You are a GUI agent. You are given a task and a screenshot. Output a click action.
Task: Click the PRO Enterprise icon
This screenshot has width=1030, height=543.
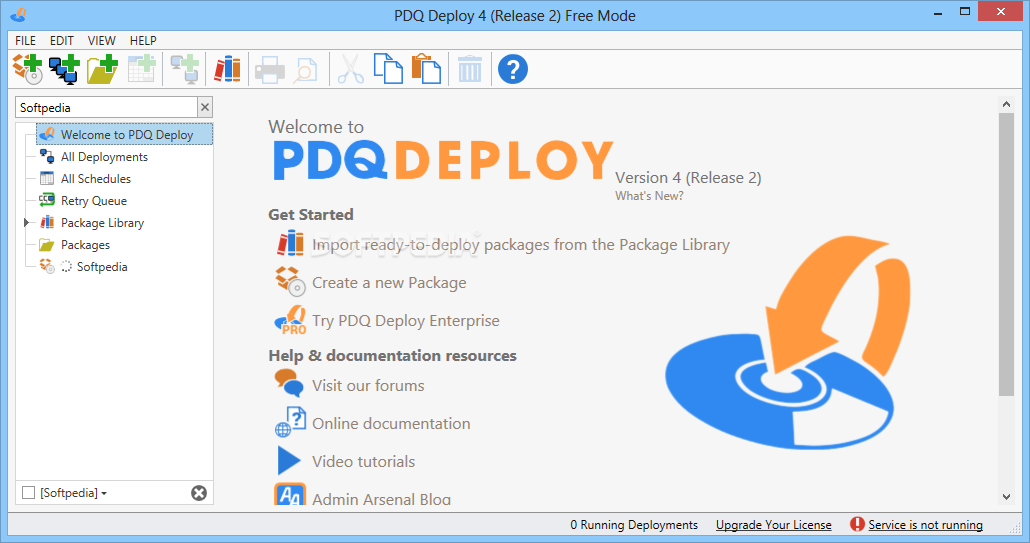[x=290, y=320]
